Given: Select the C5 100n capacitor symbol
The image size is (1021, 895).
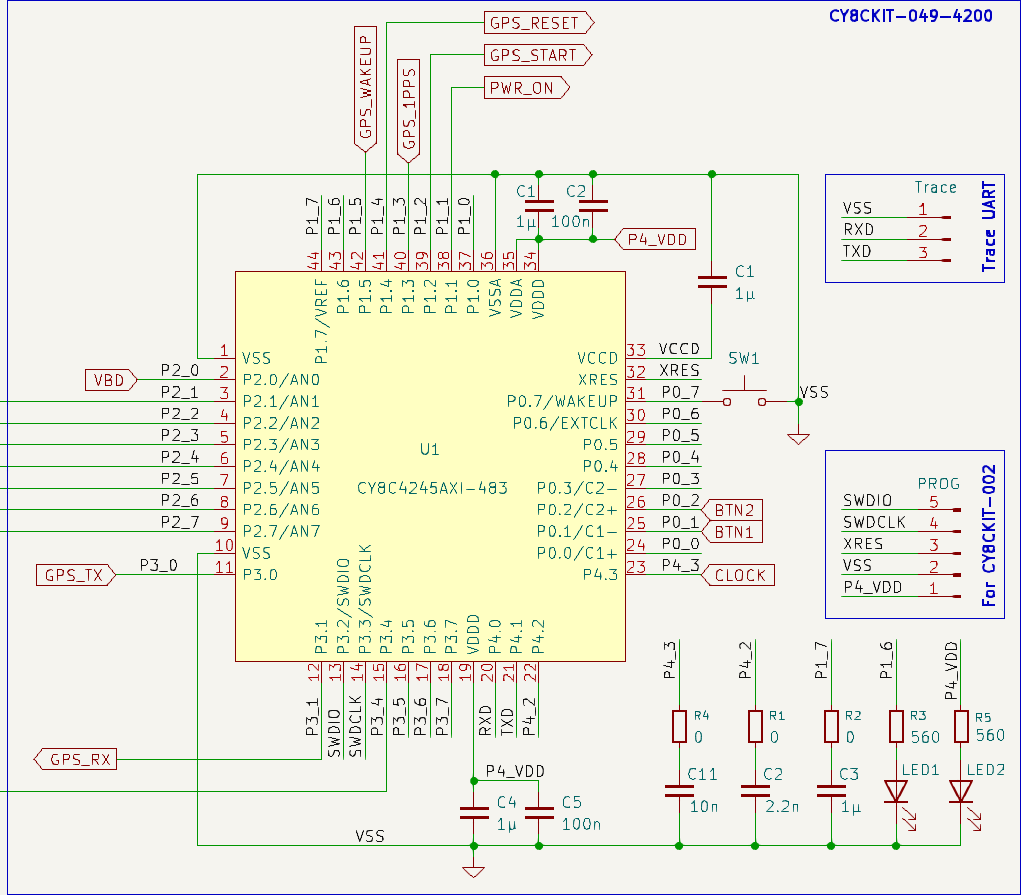Looking at the screenshot, I should (538, 812).
